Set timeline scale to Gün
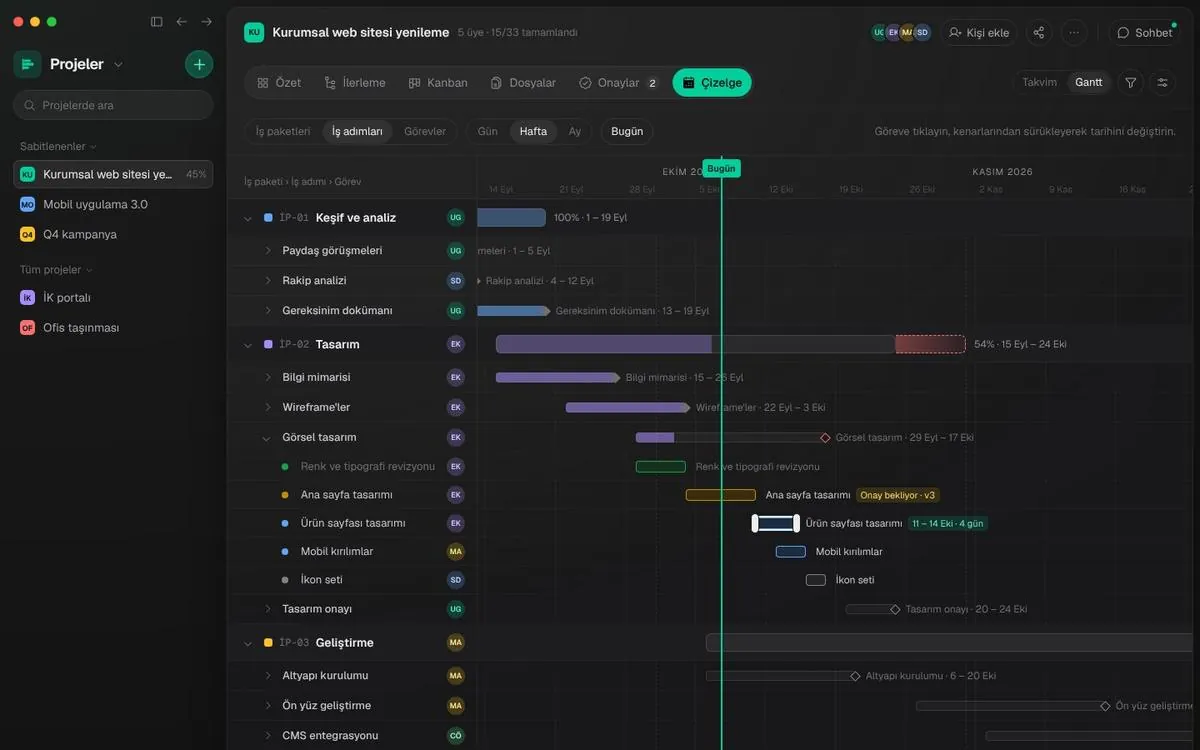 [x=488, y=131]
